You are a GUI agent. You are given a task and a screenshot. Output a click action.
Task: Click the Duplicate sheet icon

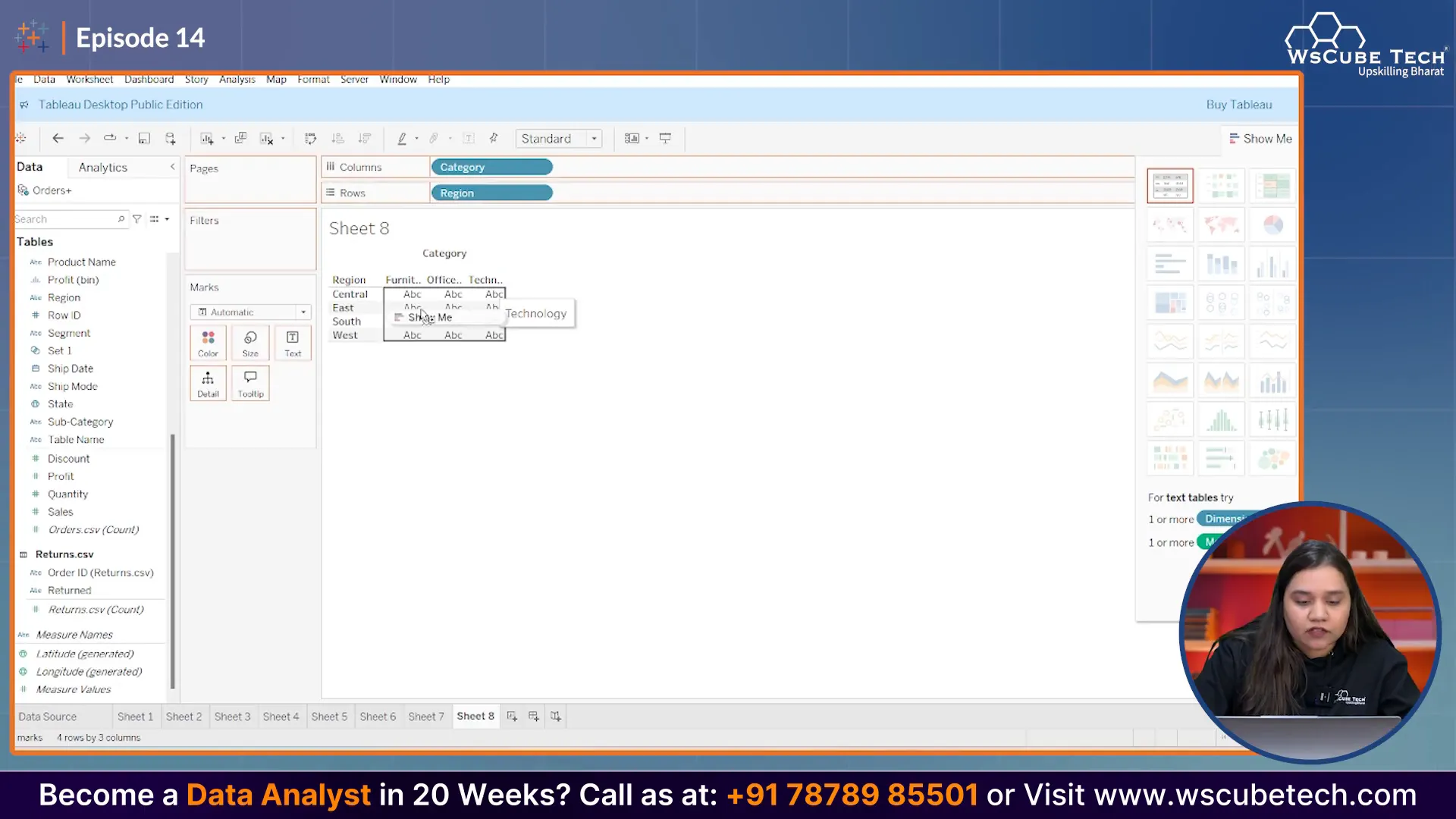240,138
